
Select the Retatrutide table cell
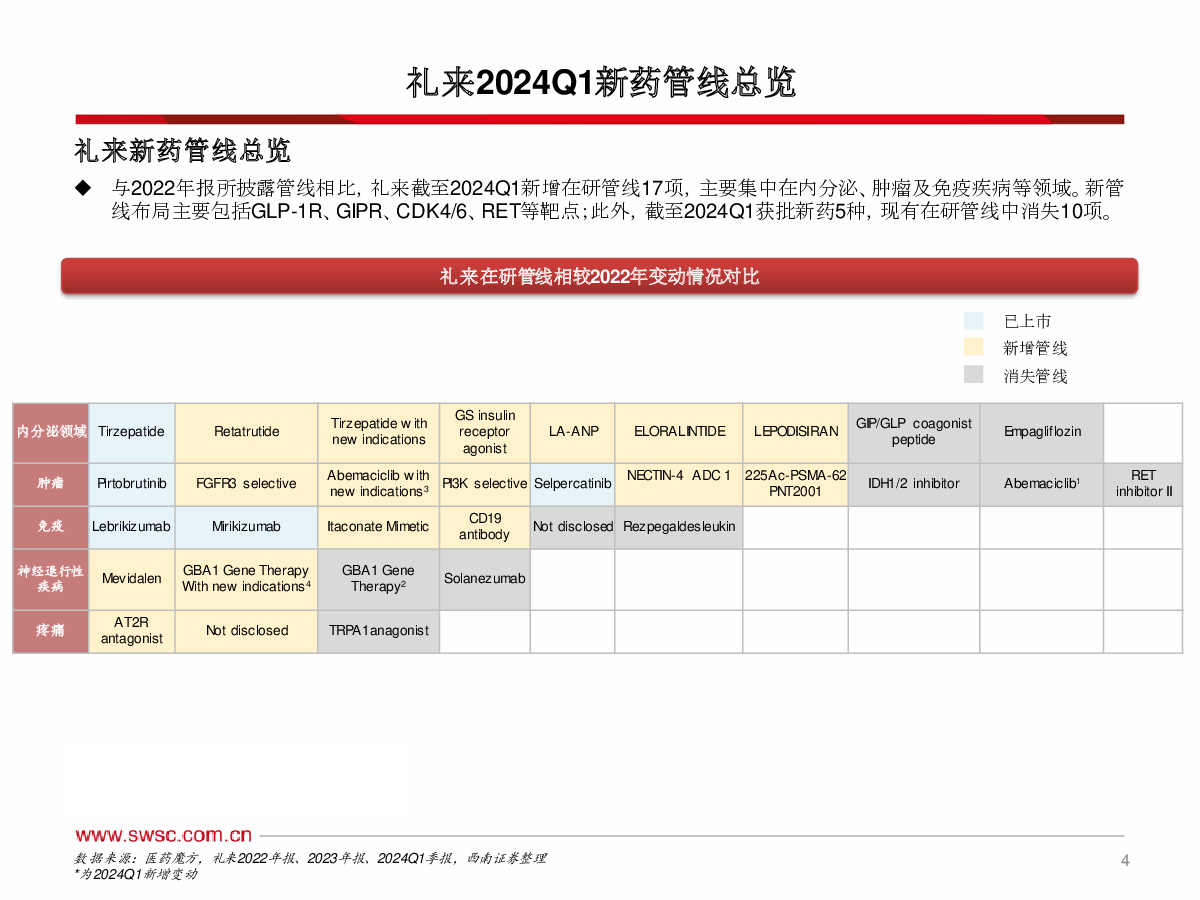point(247,432)
